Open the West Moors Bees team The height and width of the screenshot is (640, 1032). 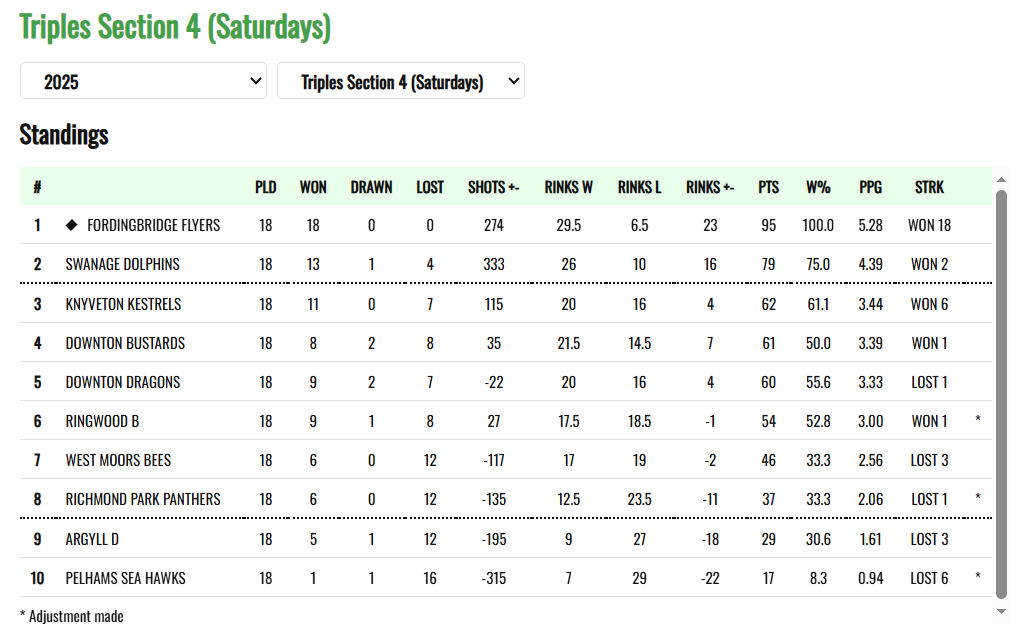click(x=118, y=460)
